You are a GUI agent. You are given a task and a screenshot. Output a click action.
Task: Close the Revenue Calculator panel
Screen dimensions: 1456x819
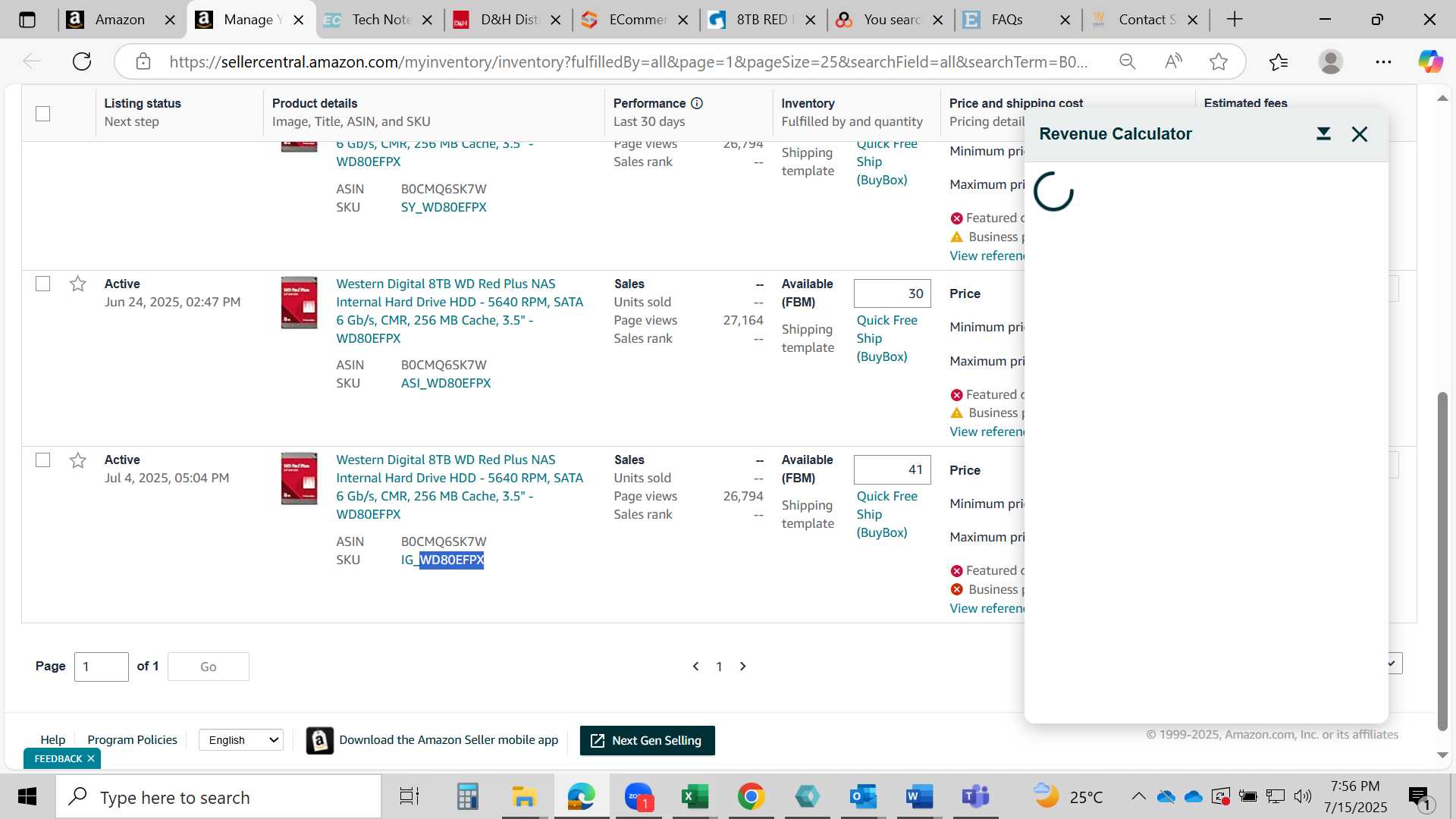tap(1360, 134)
